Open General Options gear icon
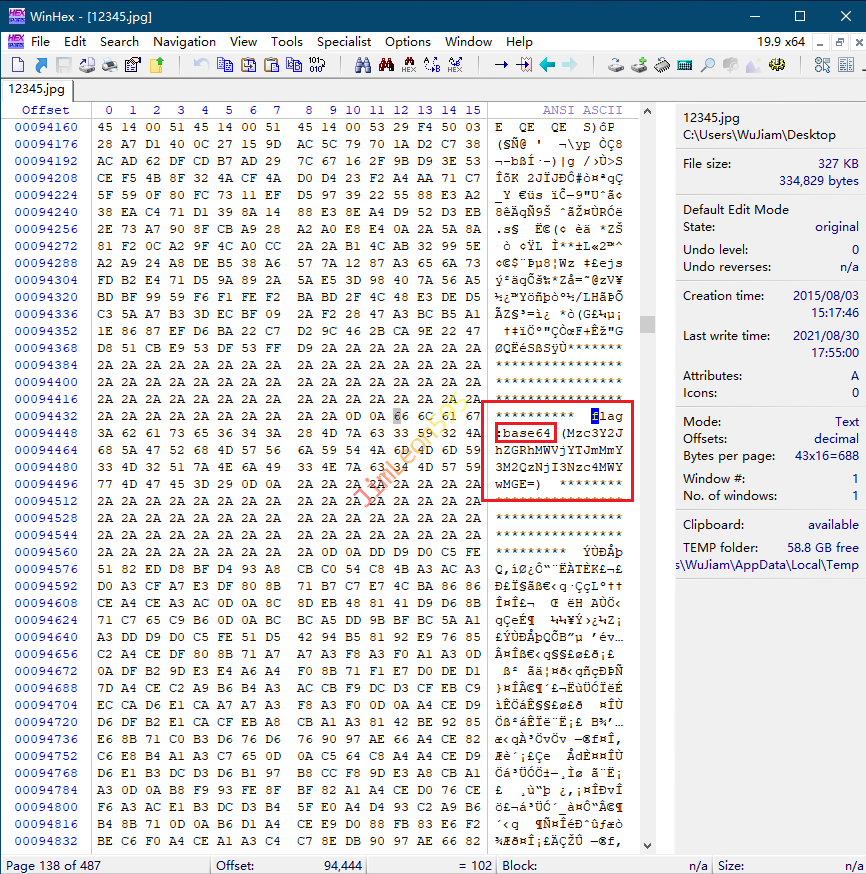The height and width of the screenshot is (874, 866). [x=776, y=65]
